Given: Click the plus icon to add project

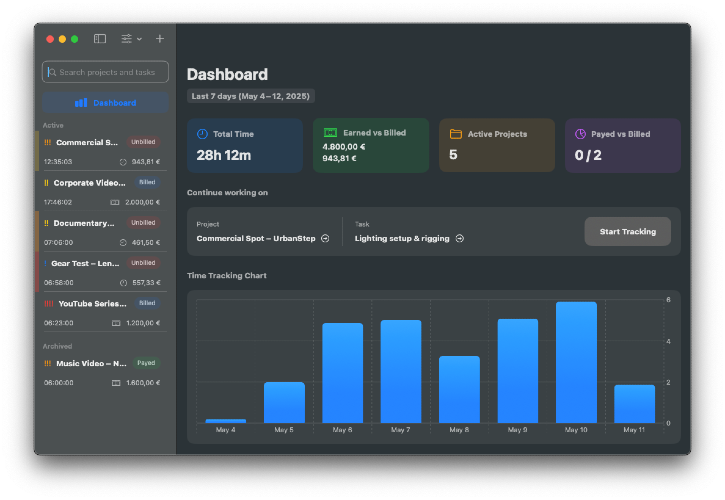Looking at the screenshot, I should click(160, 39).
